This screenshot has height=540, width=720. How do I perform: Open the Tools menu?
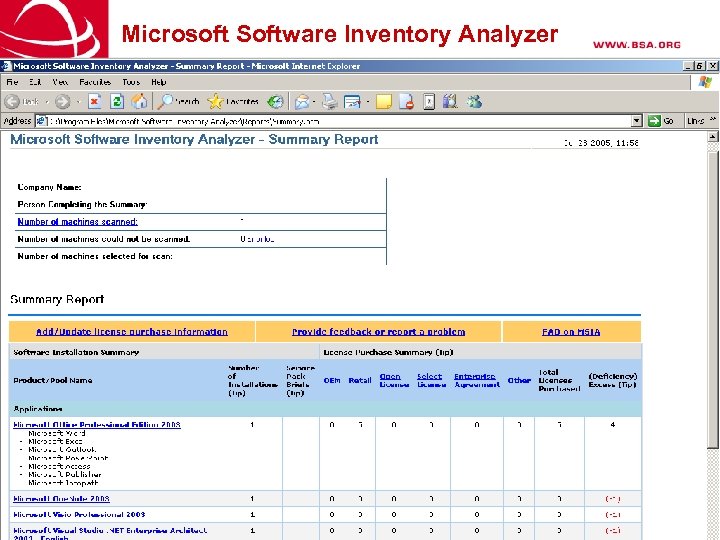pyautogui.click(x=131, y=82)
